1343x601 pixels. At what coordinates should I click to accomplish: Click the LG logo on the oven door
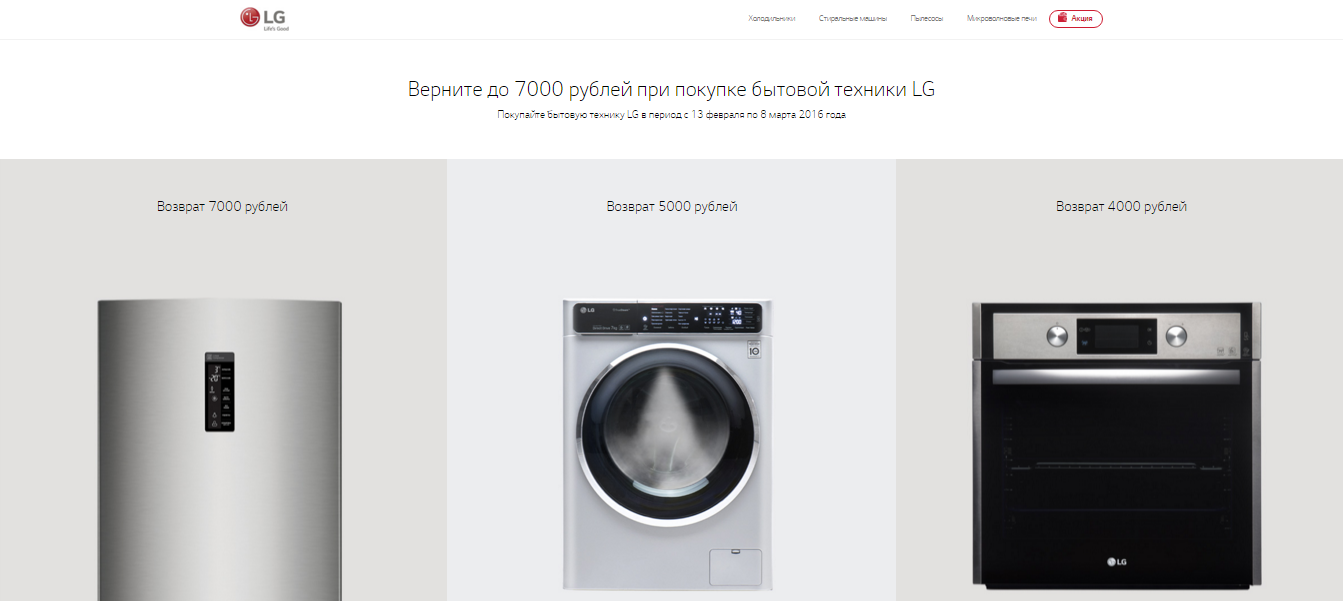1117,562
